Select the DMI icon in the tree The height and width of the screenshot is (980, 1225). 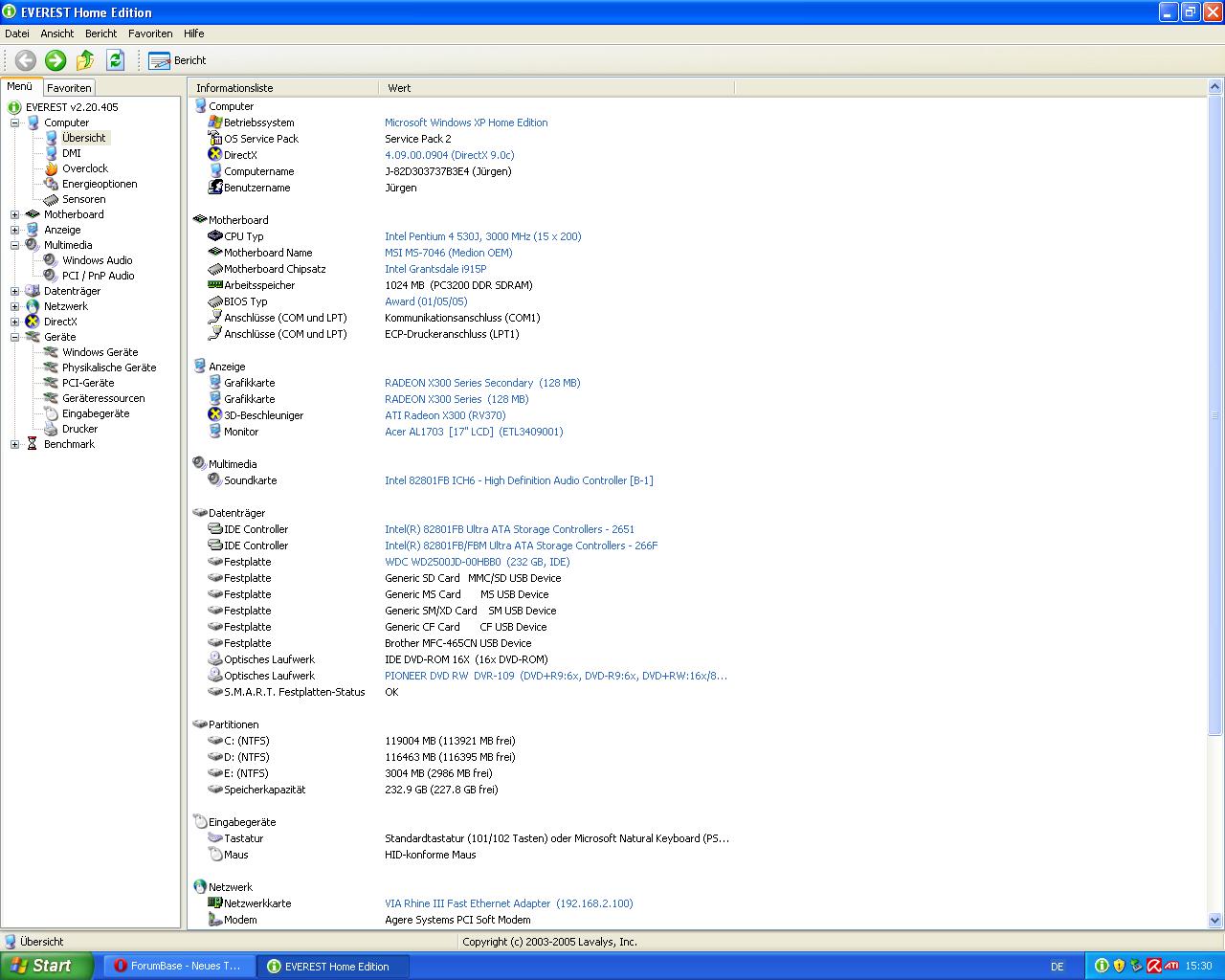point(51,153)
